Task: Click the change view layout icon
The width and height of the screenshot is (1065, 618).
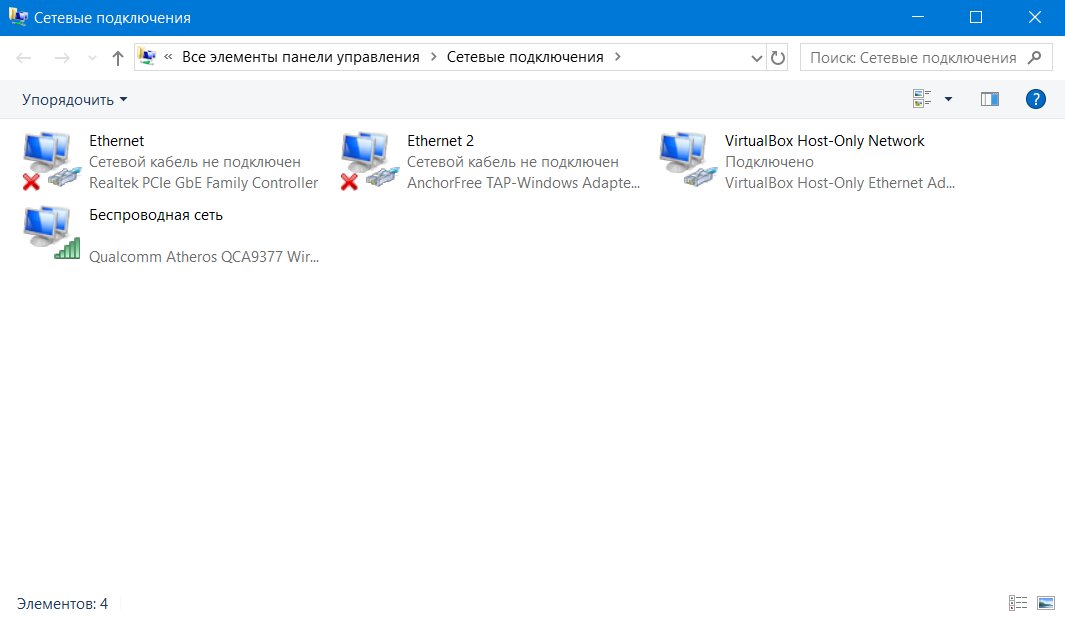Action: [922, 99]
